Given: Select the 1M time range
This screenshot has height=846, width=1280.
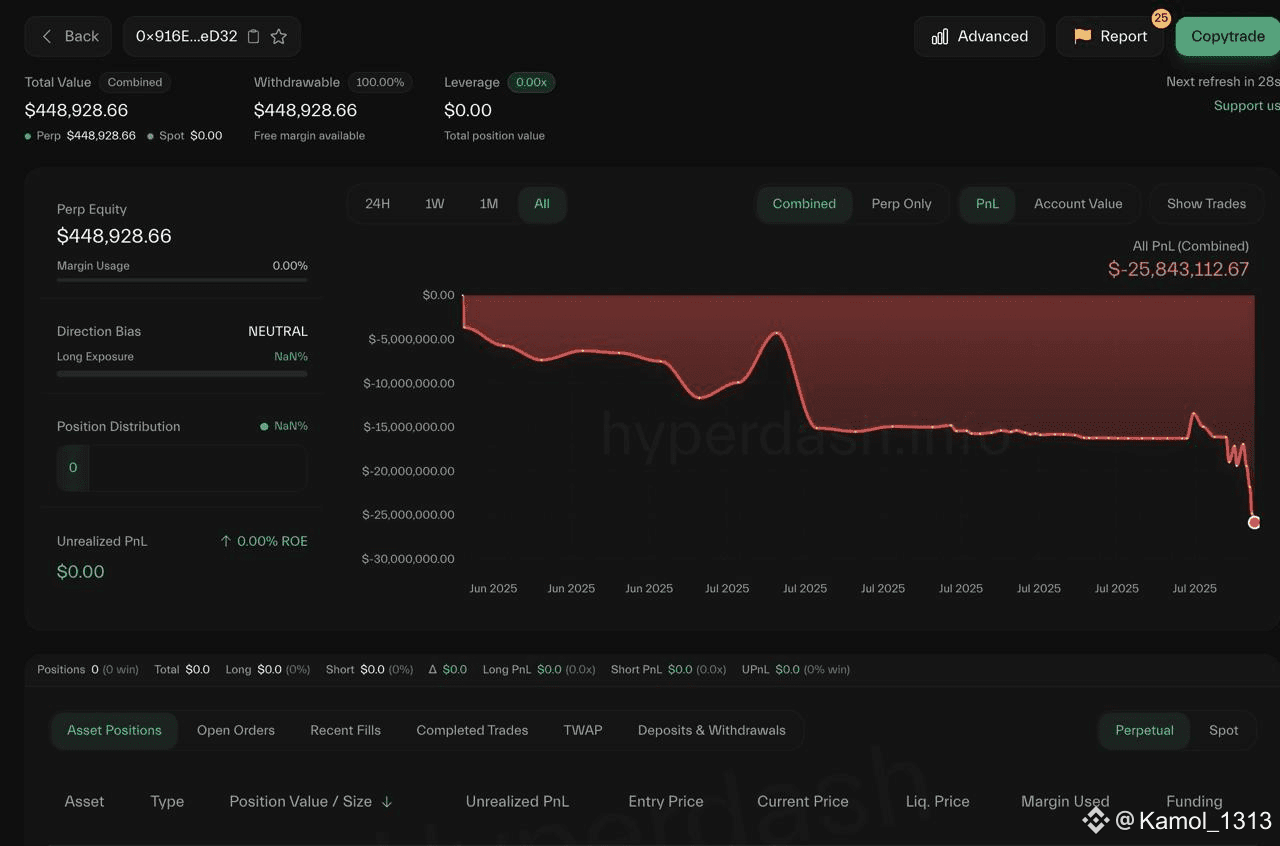Looking at the screenshot, I should pos(488,204).
